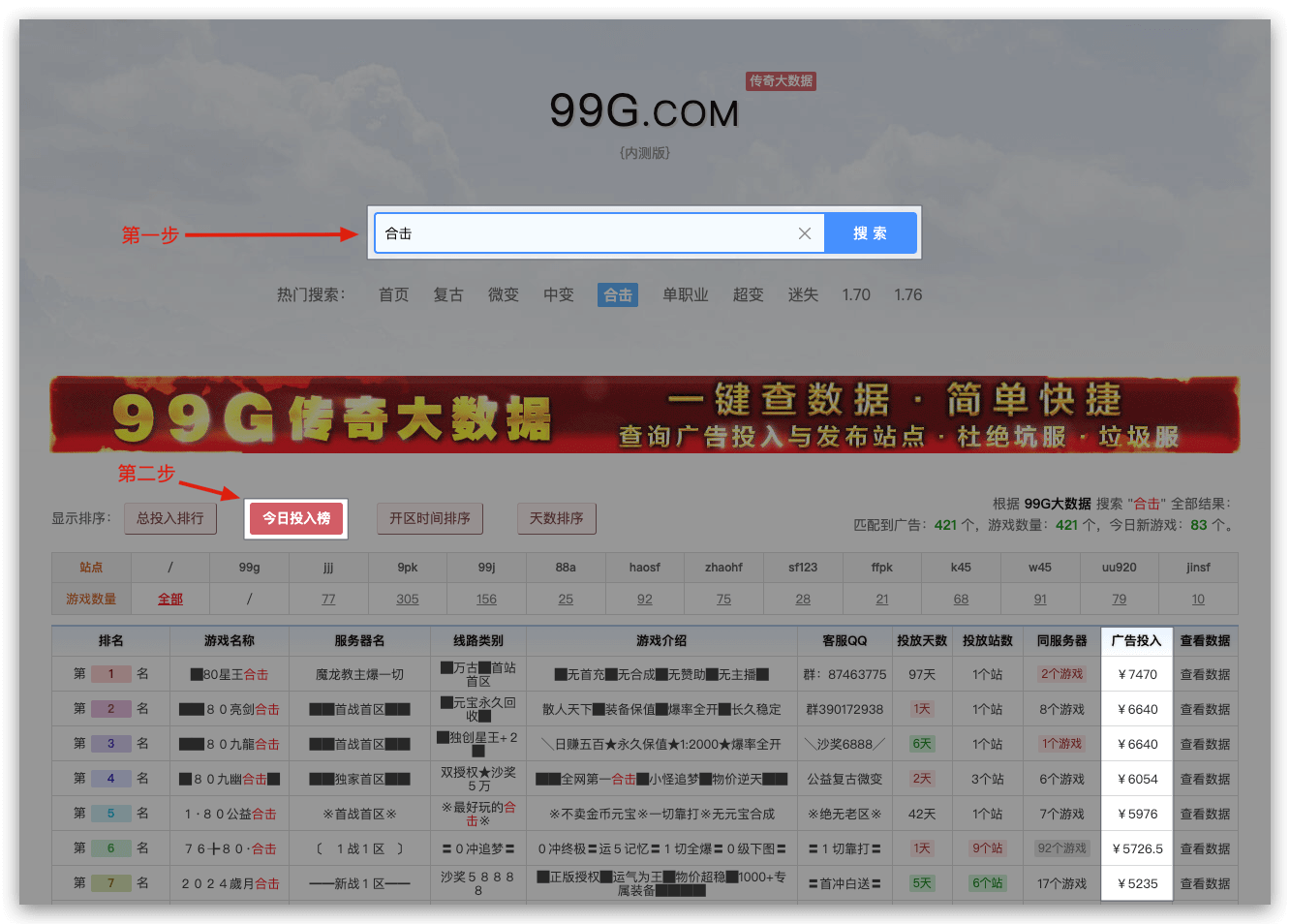Clear the search box with X icon

tap(804, 233)
